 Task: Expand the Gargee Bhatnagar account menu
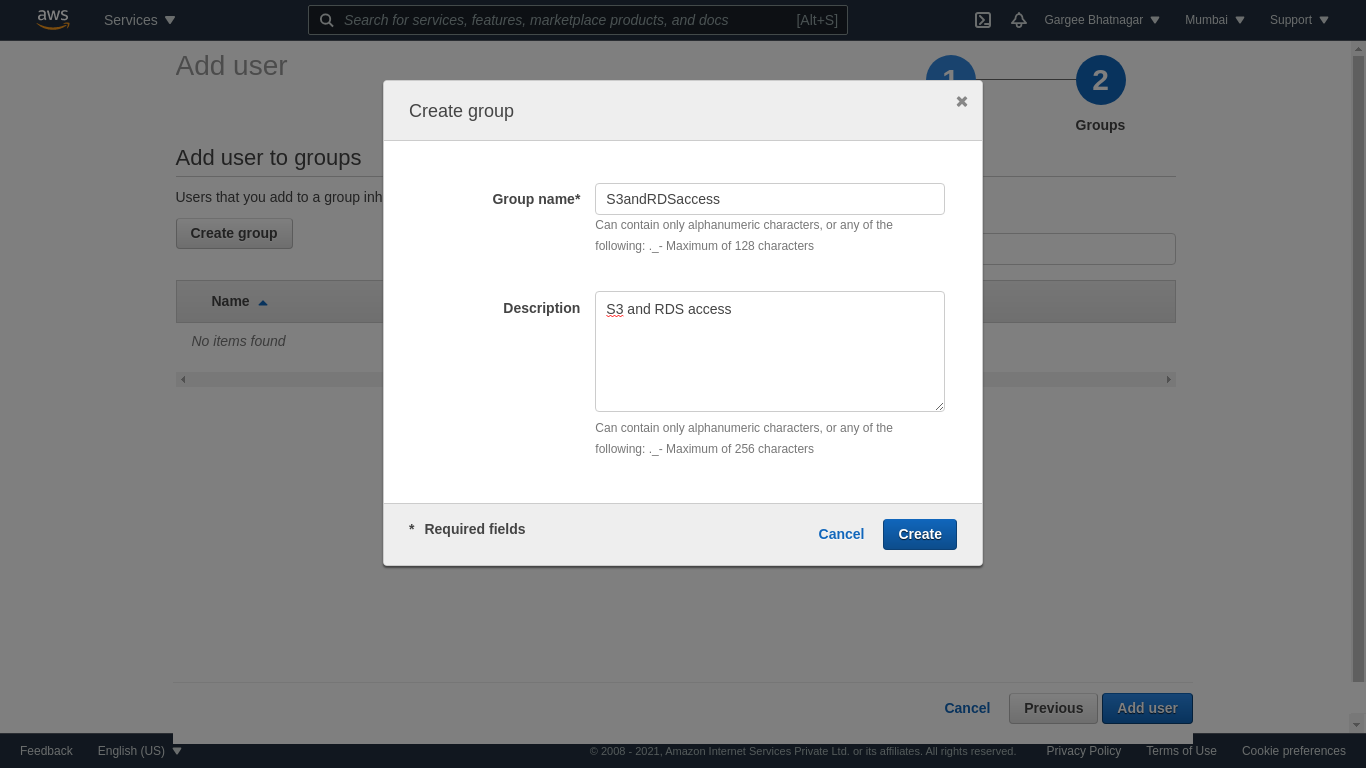pos(1102,20)
